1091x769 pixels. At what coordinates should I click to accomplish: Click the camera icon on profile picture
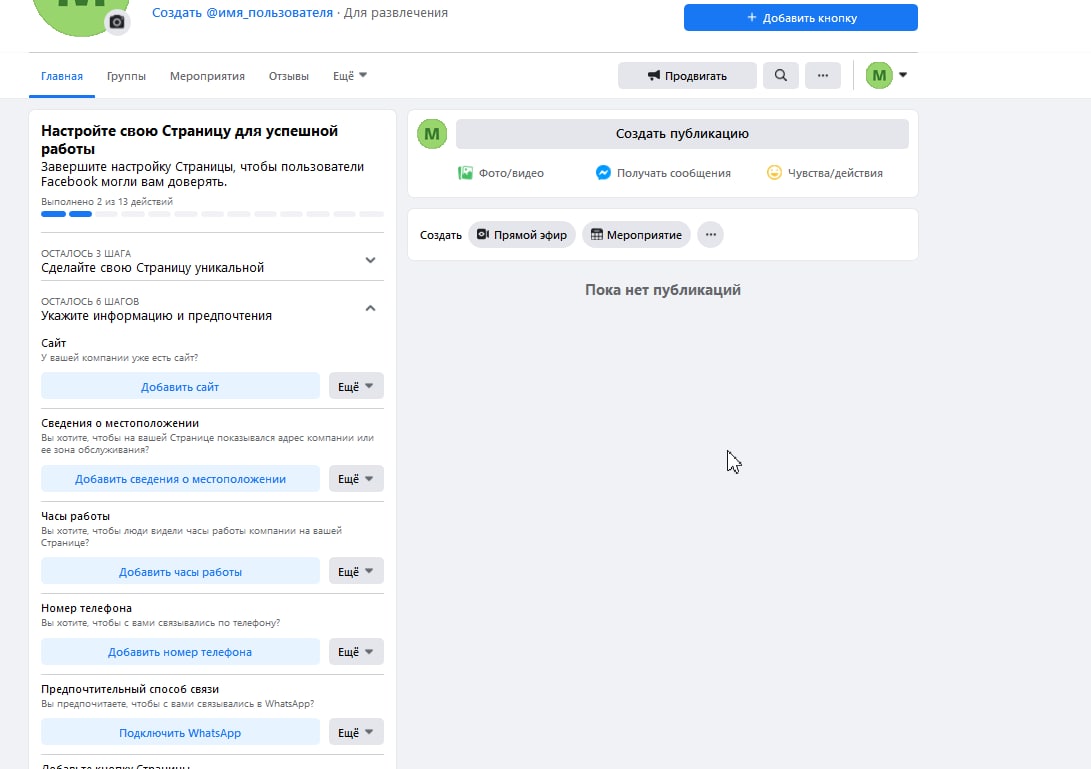(117, 22)
